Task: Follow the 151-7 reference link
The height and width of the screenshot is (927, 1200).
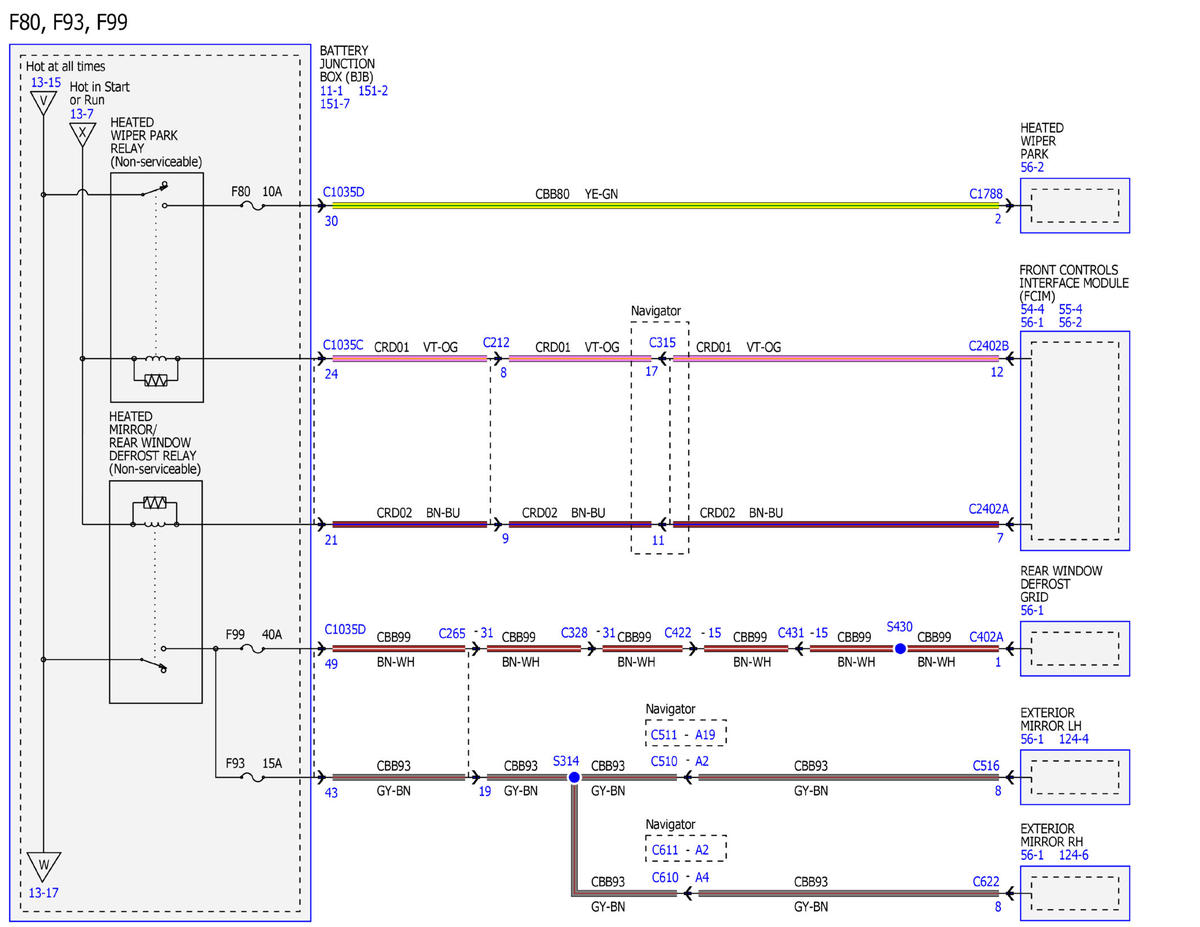Action: (x=335, y=104)
